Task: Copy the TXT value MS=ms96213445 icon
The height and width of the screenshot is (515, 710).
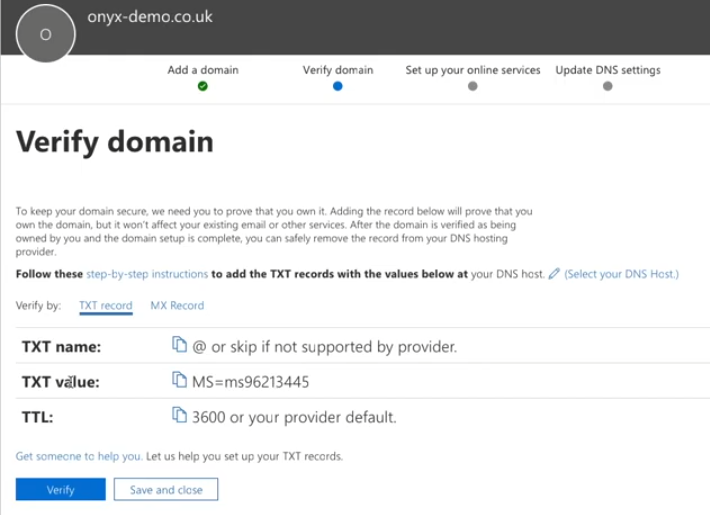Action: coord(179,380)
